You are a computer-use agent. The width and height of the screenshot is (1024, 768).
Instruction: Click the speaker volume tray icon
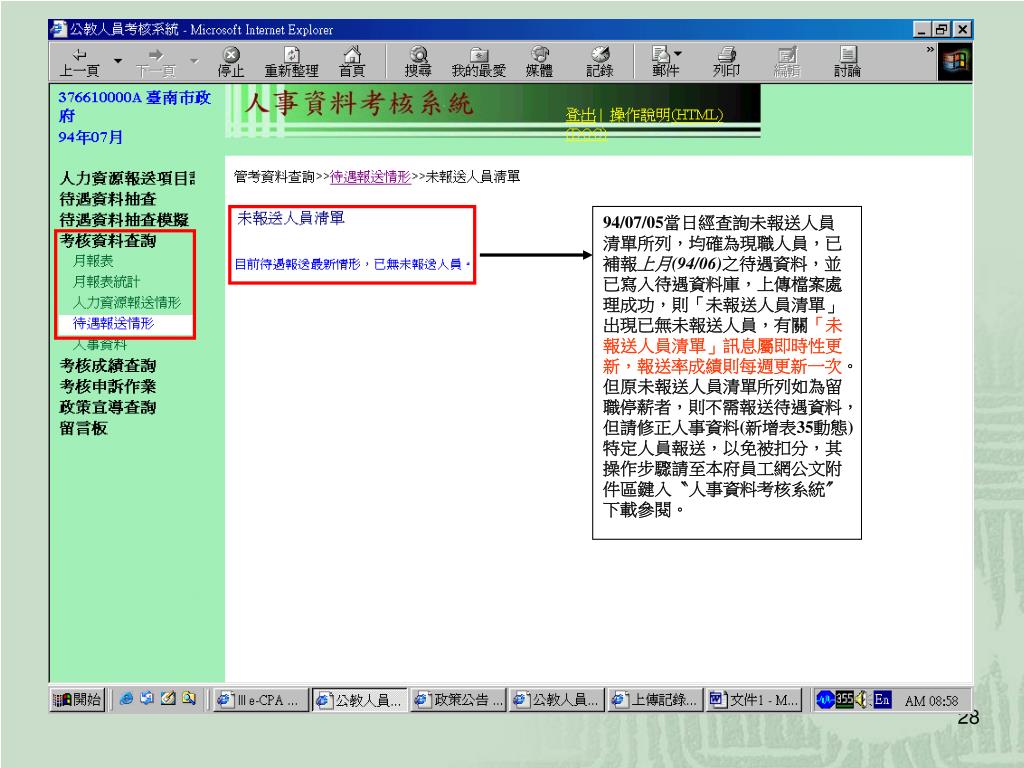pyautogui.click(x=863, y=699)
